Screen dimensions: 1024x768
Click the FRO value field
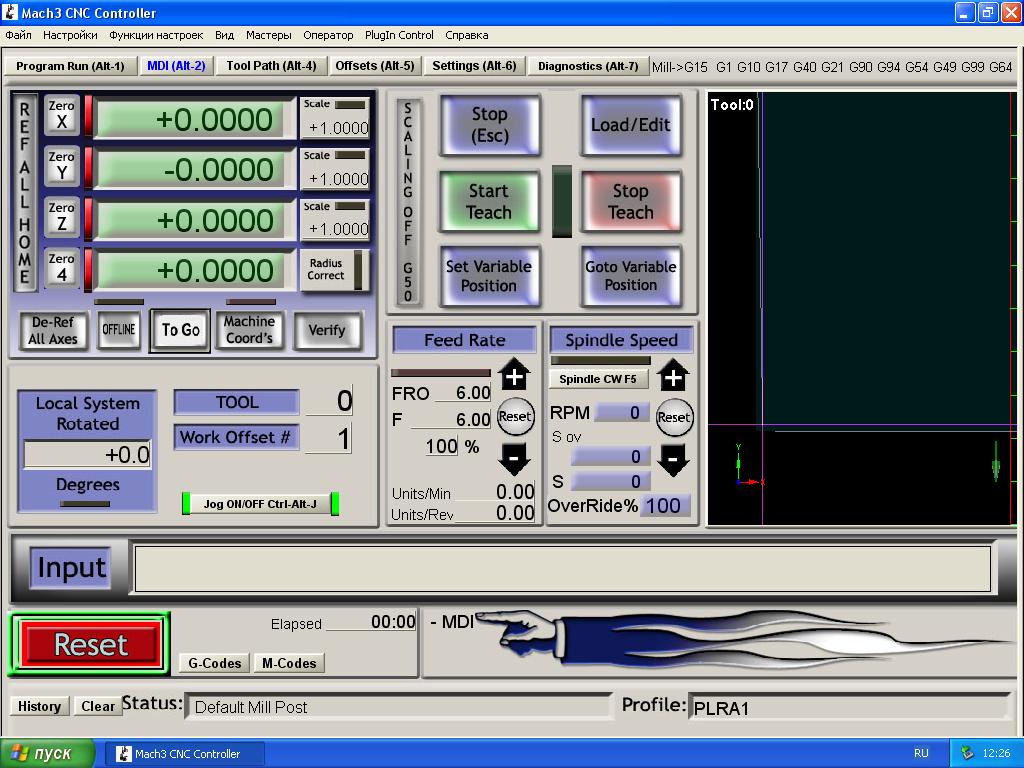(462, 392)
